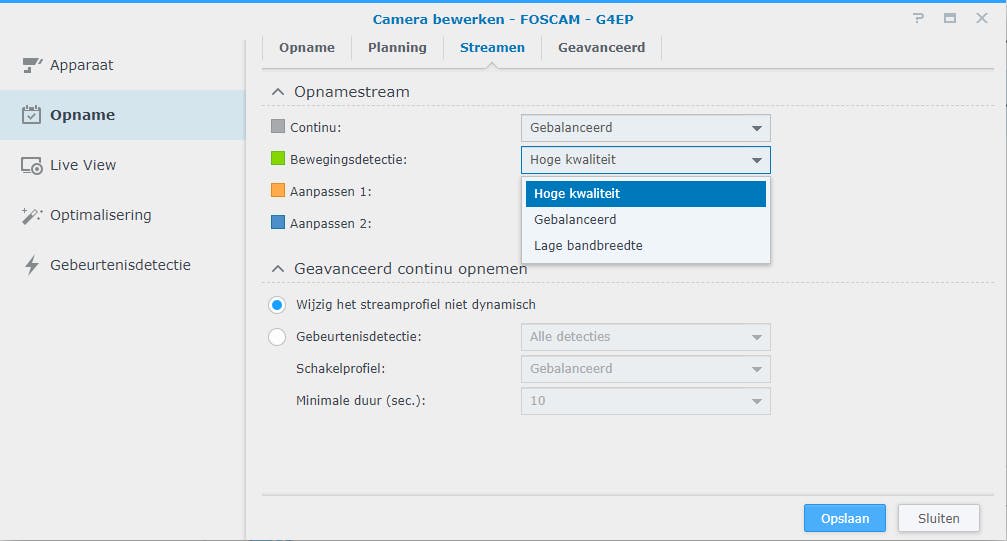The height and width of the screenshot is (541, 1007).
Task: Click the green Bewegingsdetectie color swatch
Action: coord(278,158)
